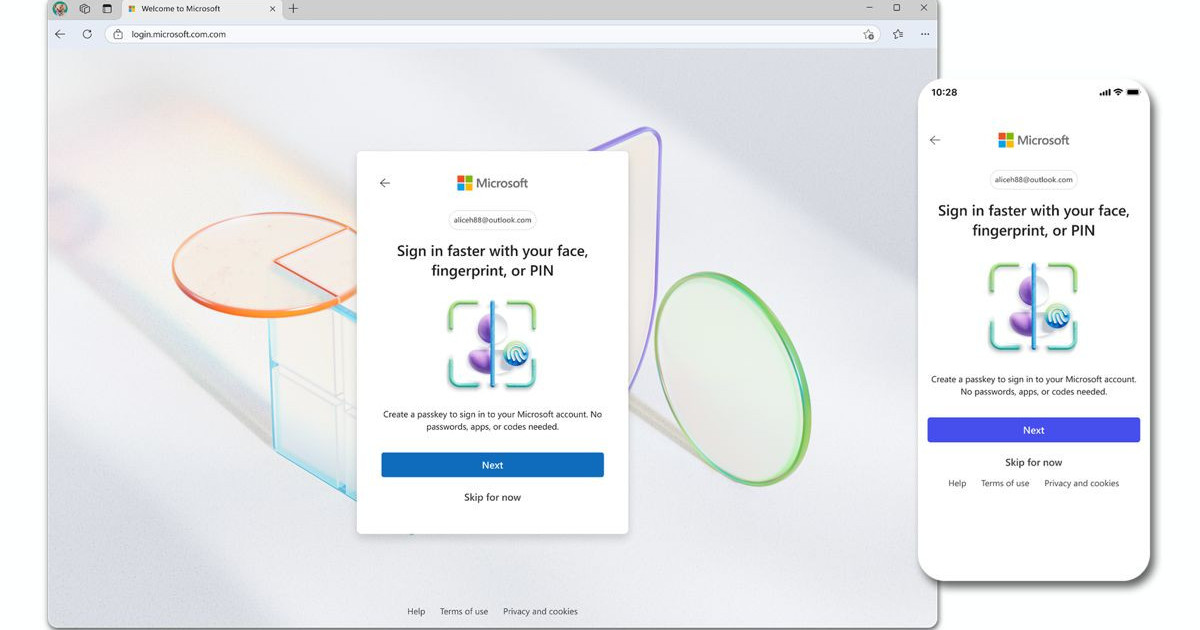Tap aliceh88@outlook.com chip on phone
Image resolution: width=1200 pixels, height=630 pixels.
1033,180
